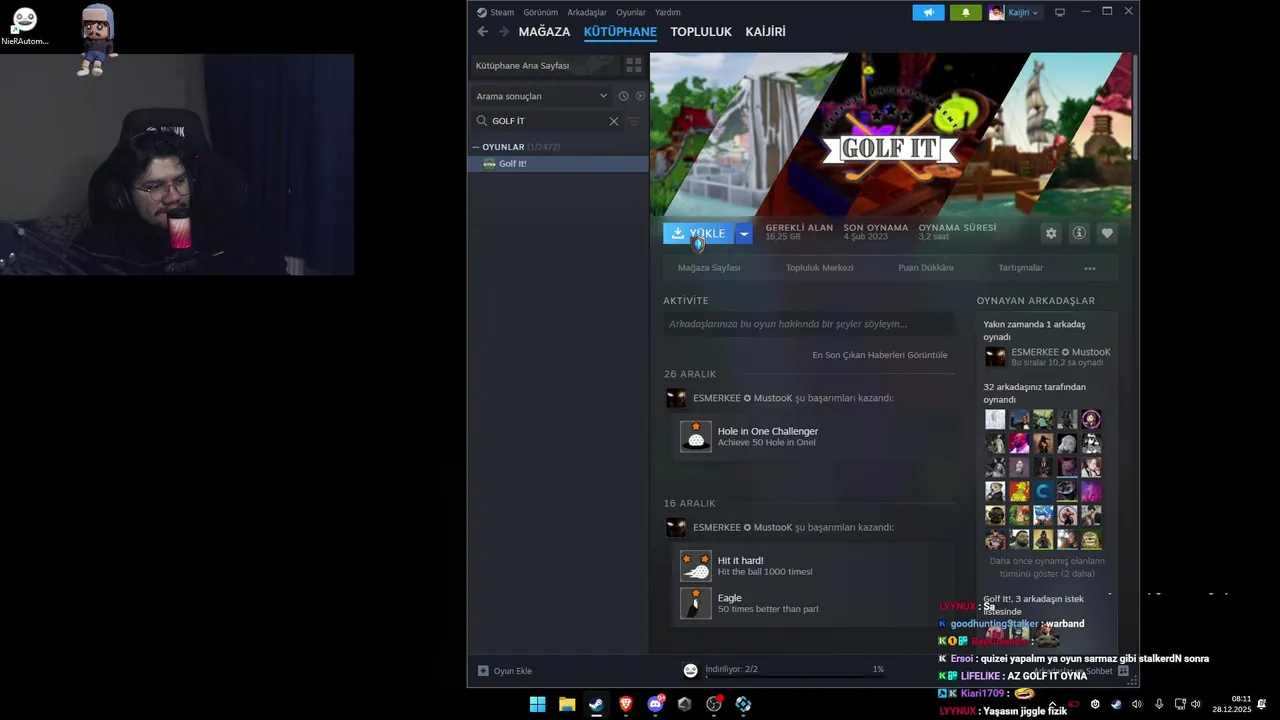Open the Puan Dükkânı link
1280x720 pixels.
click(x=926, y=268)
